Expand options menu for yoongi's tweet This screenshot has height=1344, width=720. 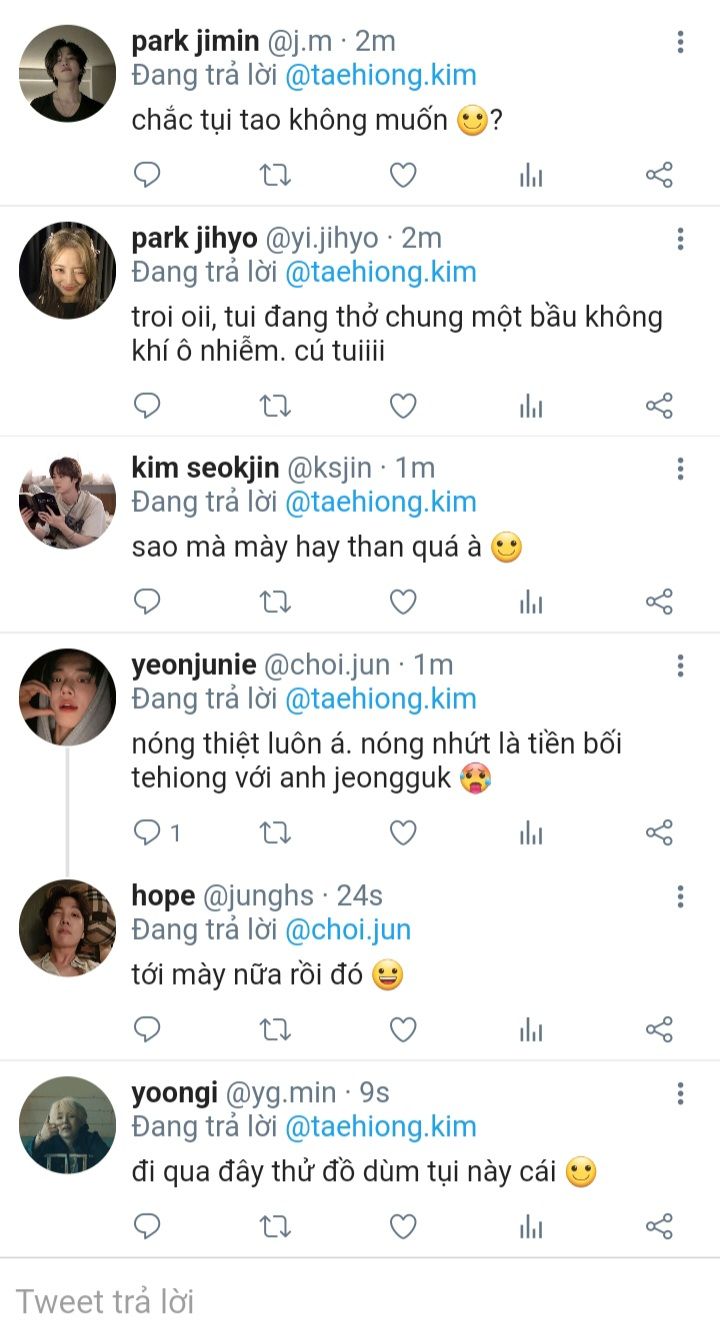pos(680,1094)
